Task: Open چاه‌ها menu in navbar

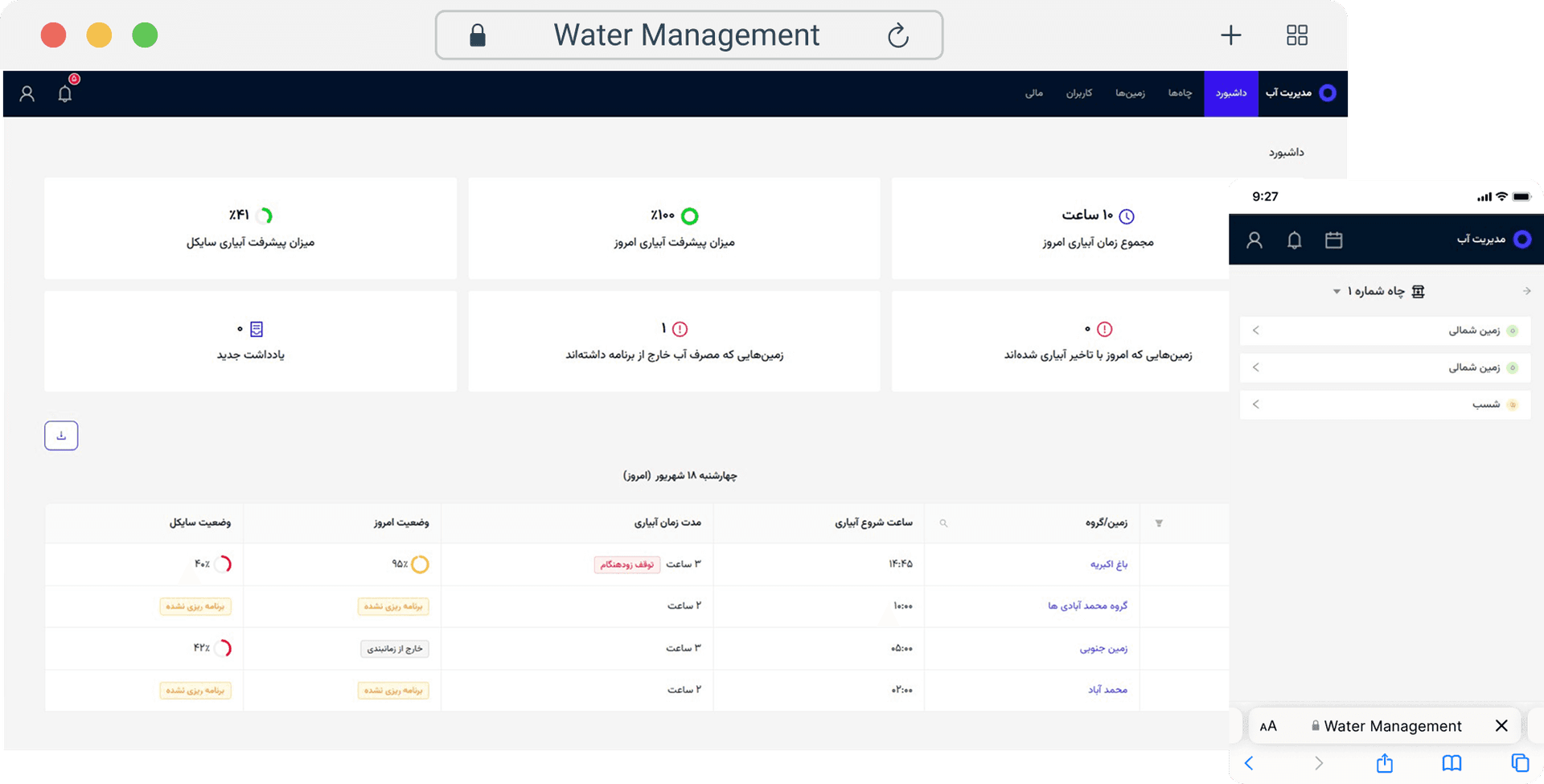Action: point(1180,93)
